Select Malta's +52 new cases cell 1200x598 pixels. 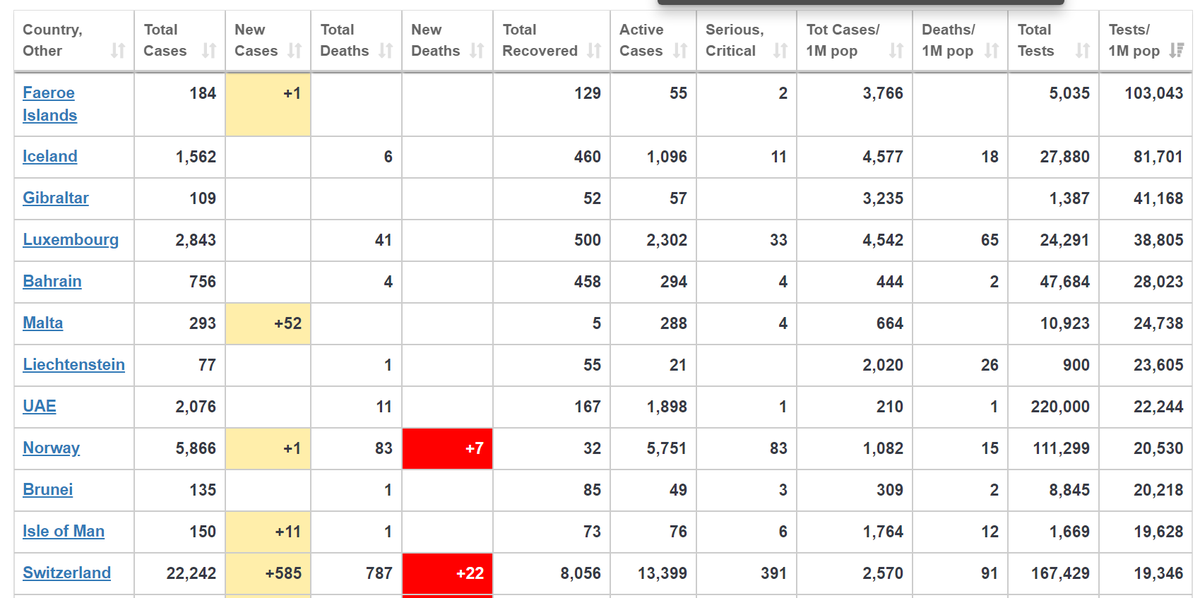coord(268,323)
